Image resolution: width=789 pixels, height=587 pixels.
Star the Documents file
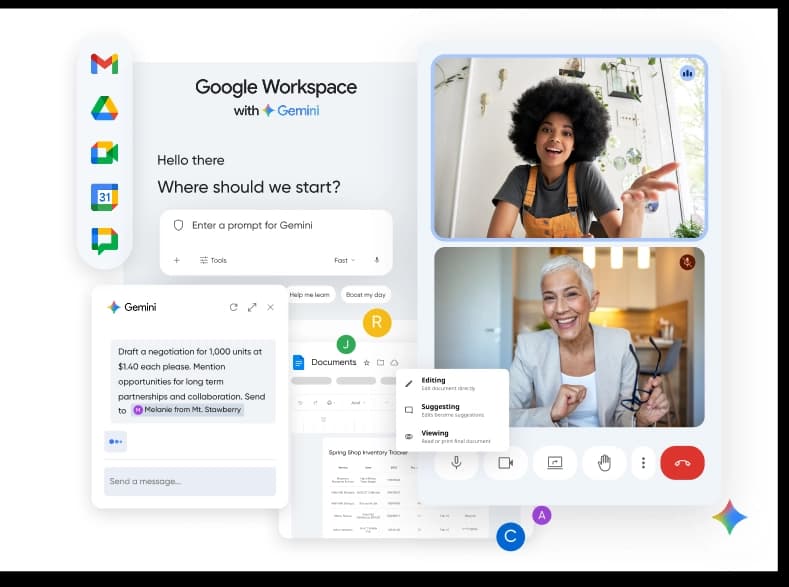tap(366, 362)
